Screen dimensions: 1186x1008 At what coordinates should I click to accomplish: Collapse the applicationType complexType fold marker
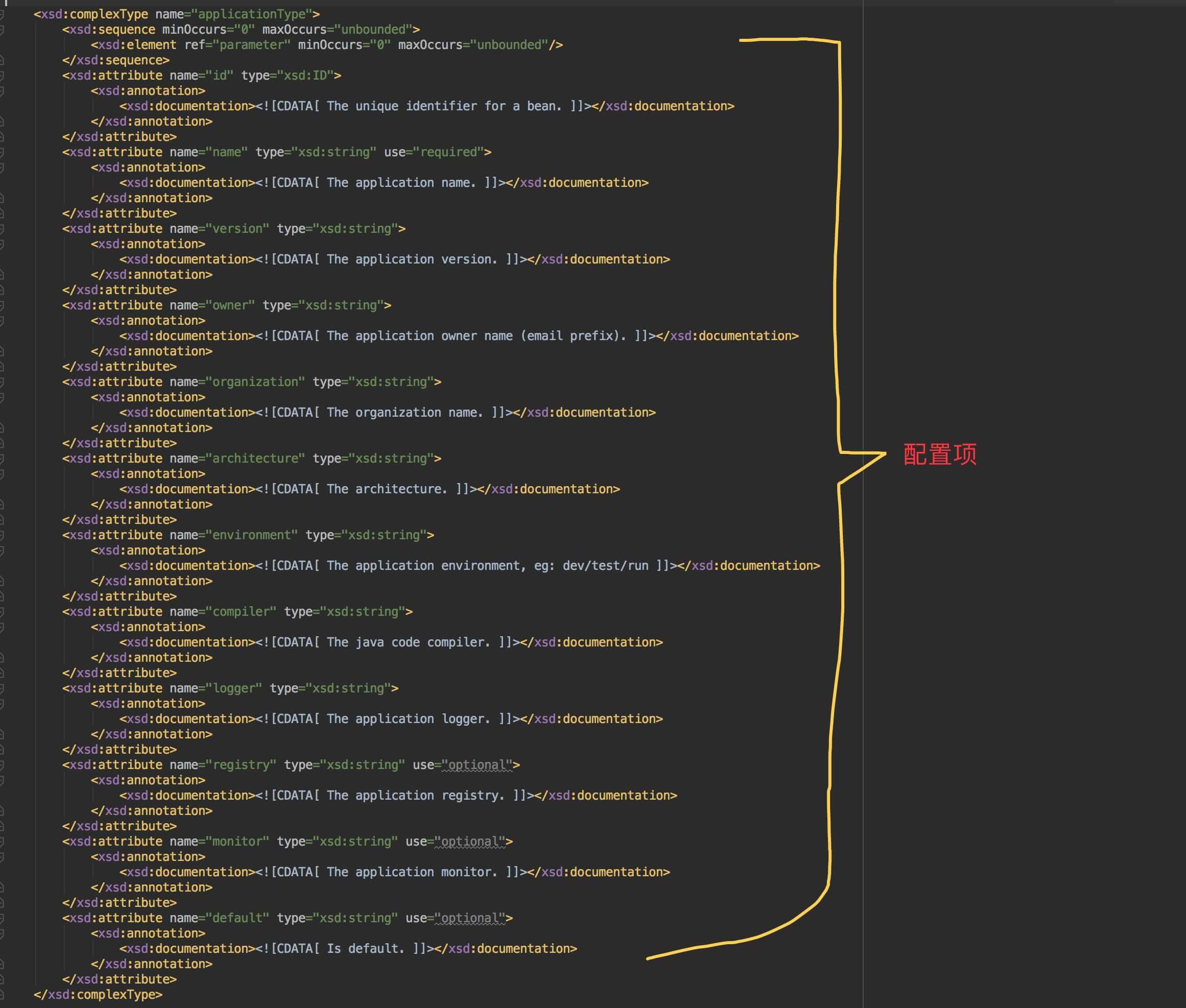tap(2, 14)
